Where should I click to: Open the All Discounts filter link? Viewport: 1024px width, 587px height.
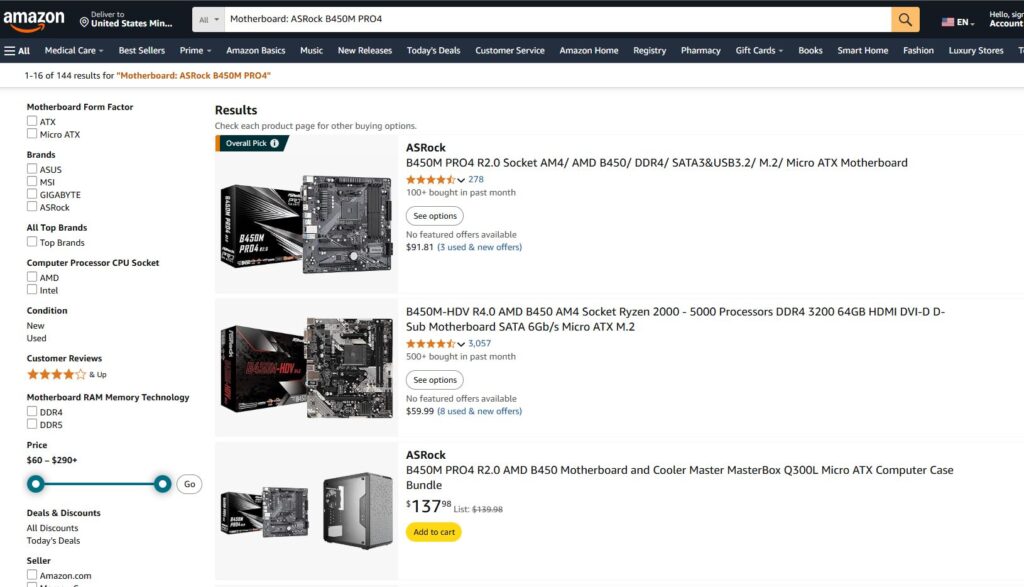point(52,528)
